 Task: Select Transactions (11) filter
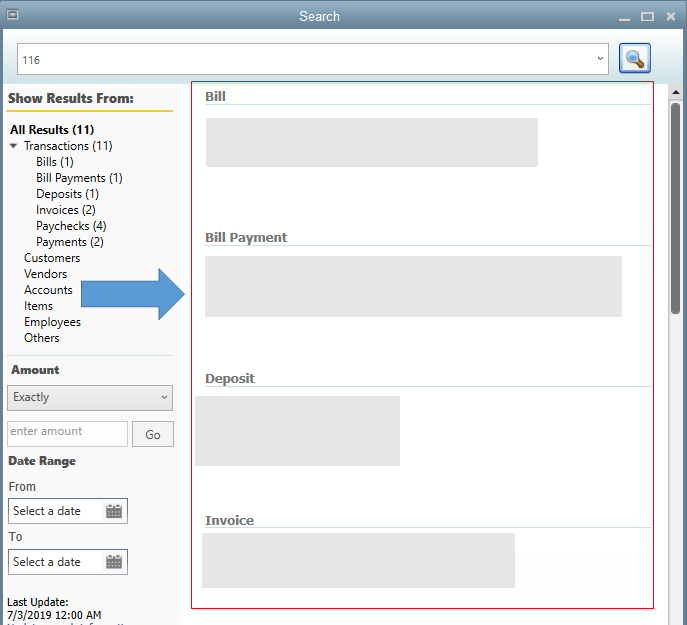point(68,146)
